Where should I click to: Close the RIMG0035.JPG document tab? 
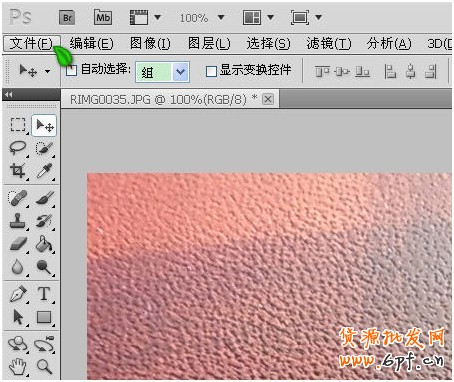pyautogui.click(x=268, y=99)
